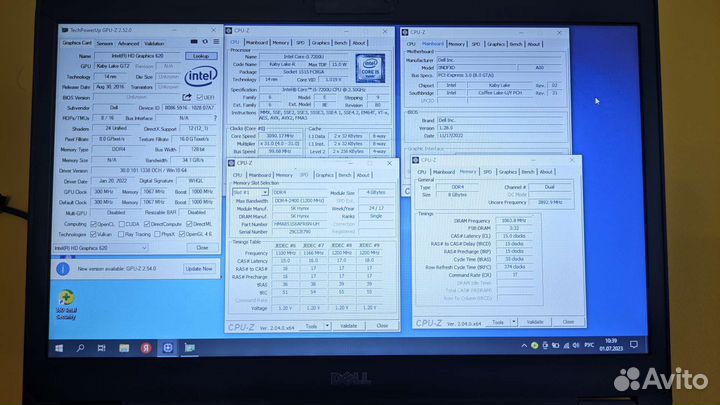This screenshot has height=405, width=720.
Task: Open the About tab in the CPU-Z motherboard window
Action: (x=534, y=44)
